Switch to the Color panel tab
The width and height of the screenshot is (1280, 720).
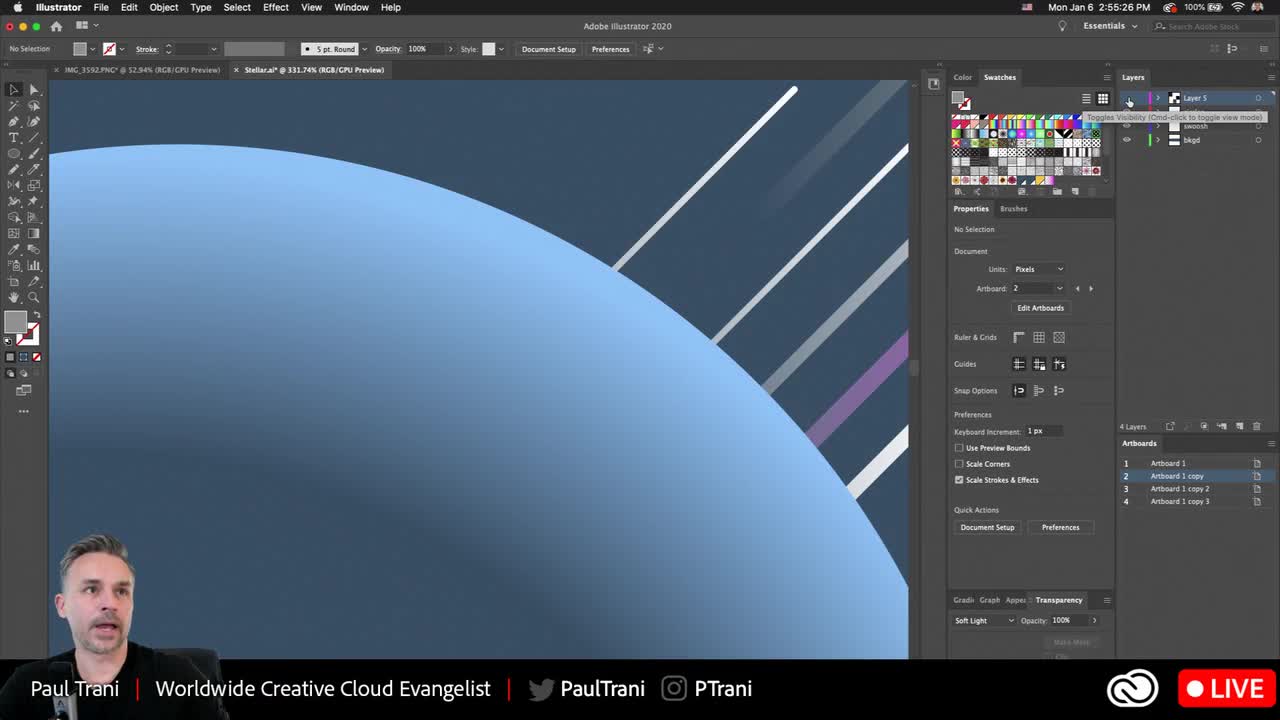point(962,77)
